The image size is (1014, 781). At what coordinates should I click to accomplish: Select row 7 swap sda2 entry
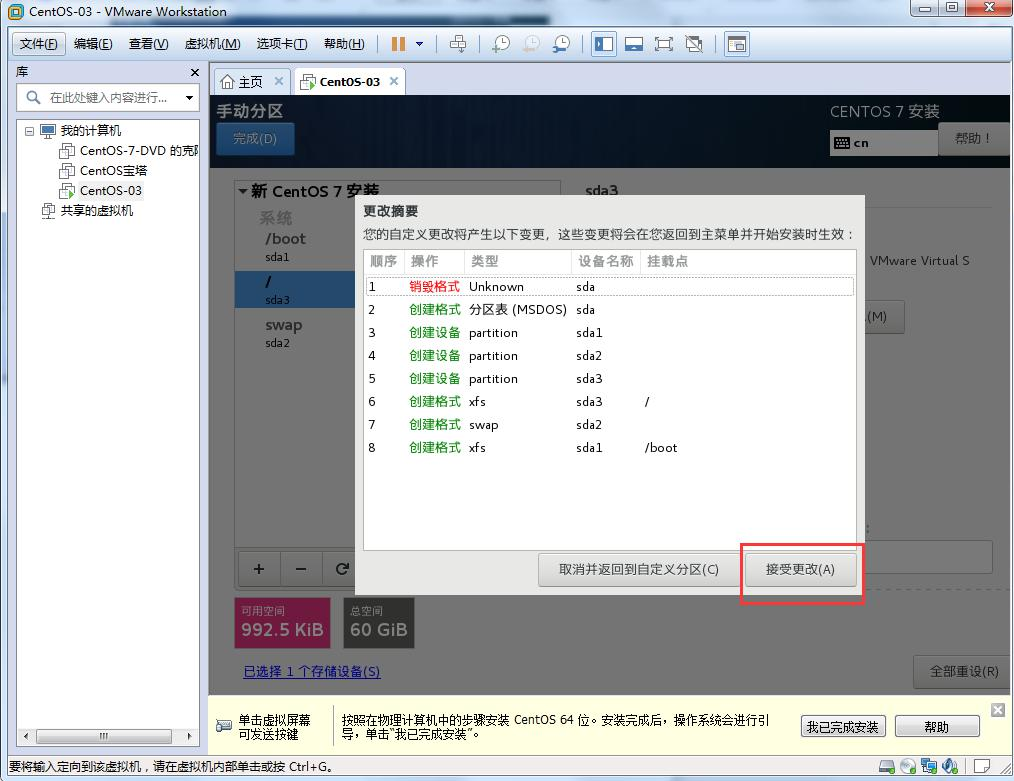coord(610,425)
